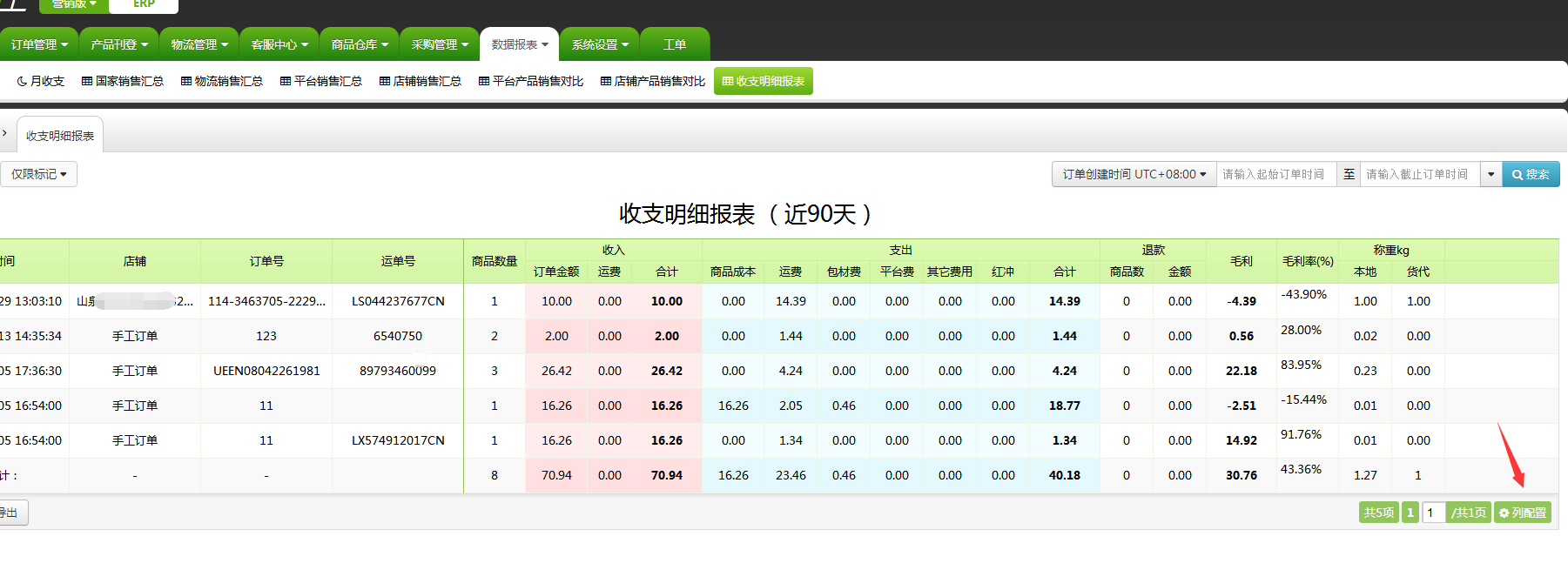Click the 商品成本 column header
Viewport: 1568px width, 570px height.
coord(733,272)
